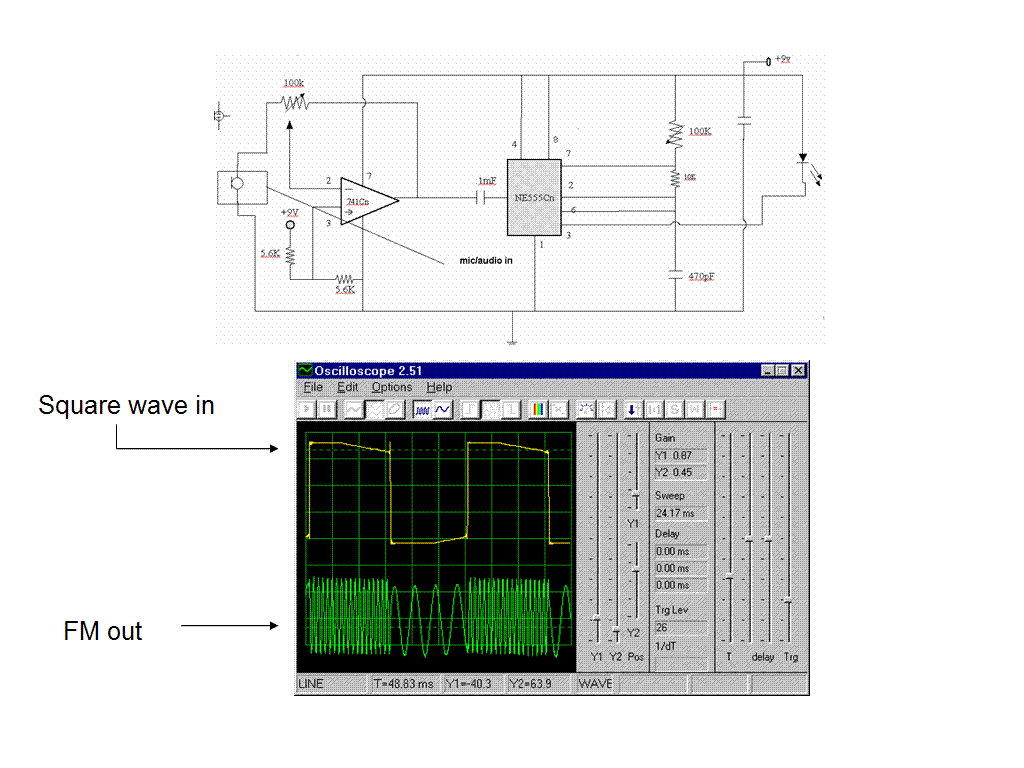
Task: Click the delay field directly under Delay label
Action: 680,551
